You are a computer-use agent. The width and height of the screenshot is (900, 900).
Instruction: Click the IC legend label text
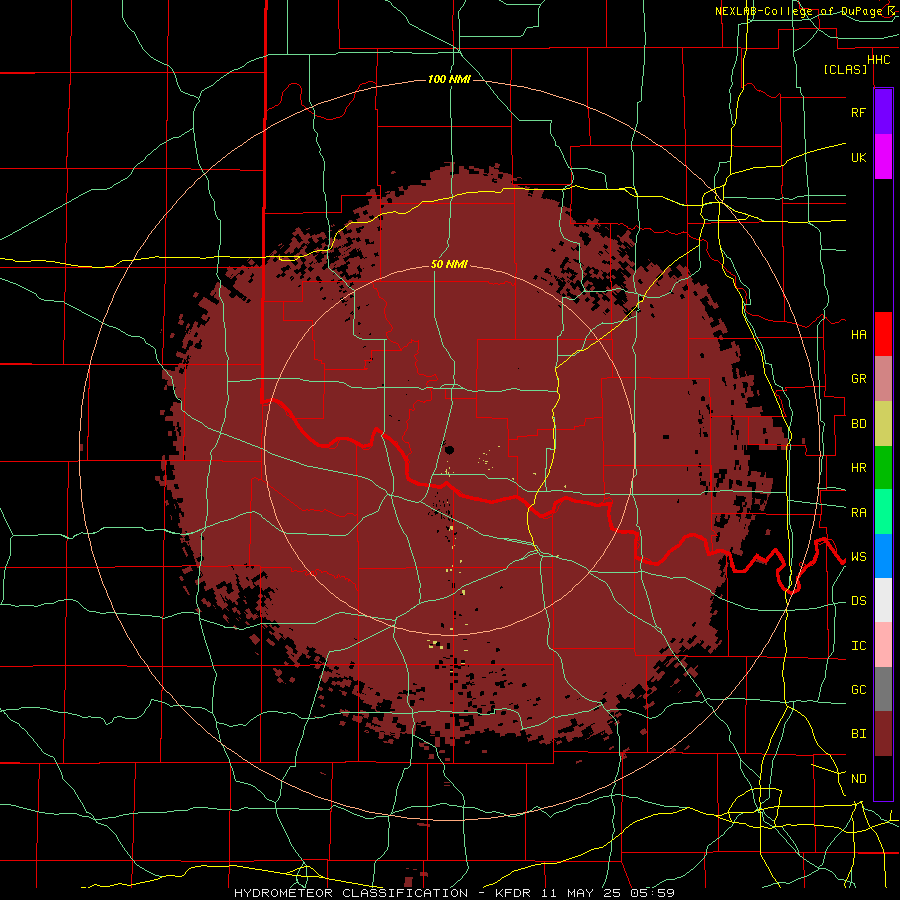click(x=858, y=645)
